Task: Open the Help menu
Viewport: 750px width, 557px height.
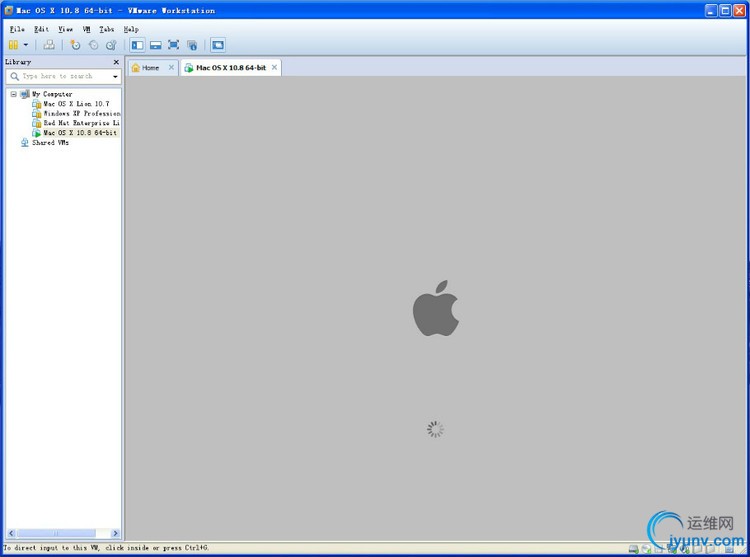Action: 131,29
